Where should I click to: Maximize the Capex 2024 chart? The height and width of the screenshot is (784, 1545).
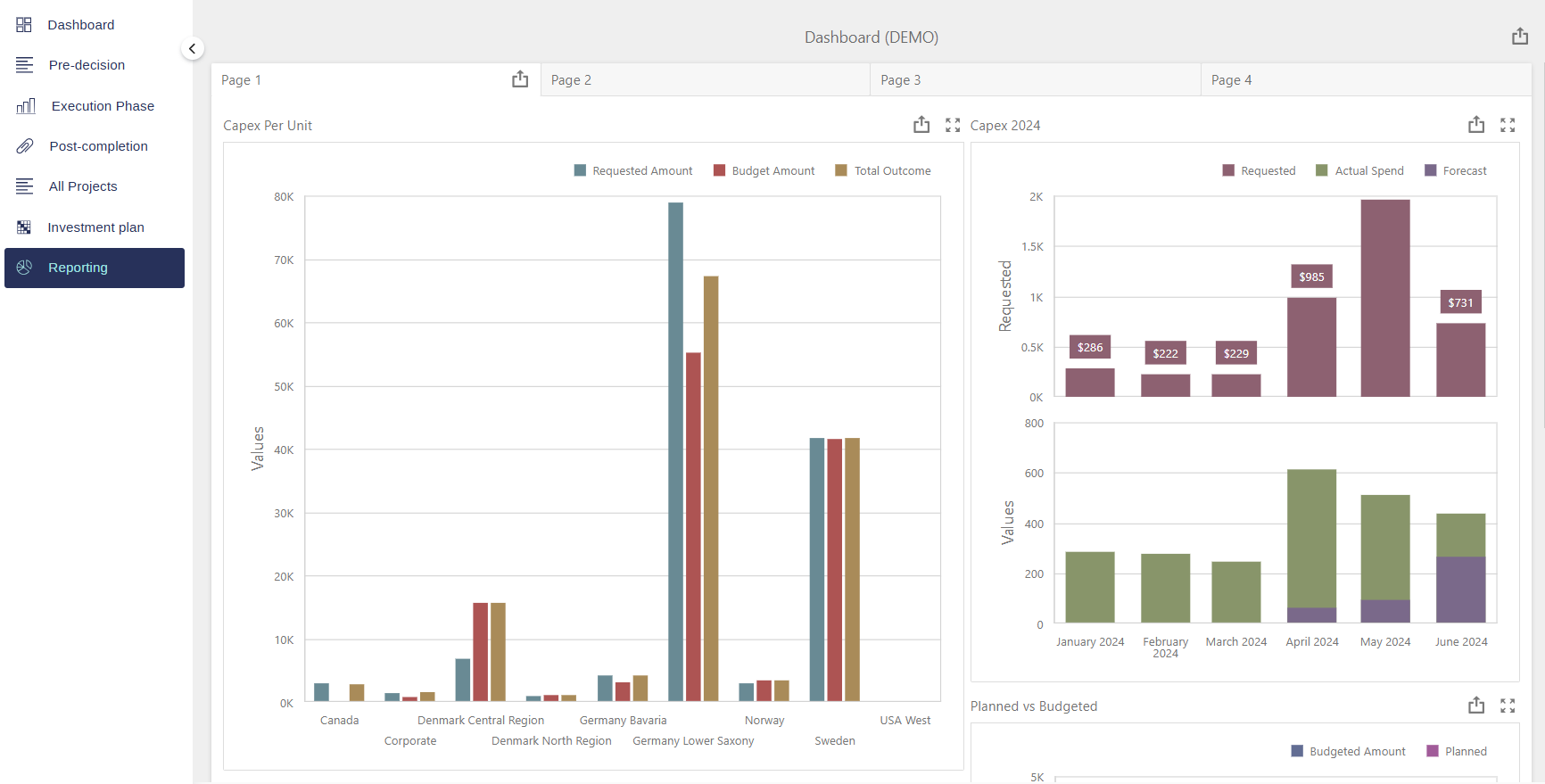[x=1508, y=125]
